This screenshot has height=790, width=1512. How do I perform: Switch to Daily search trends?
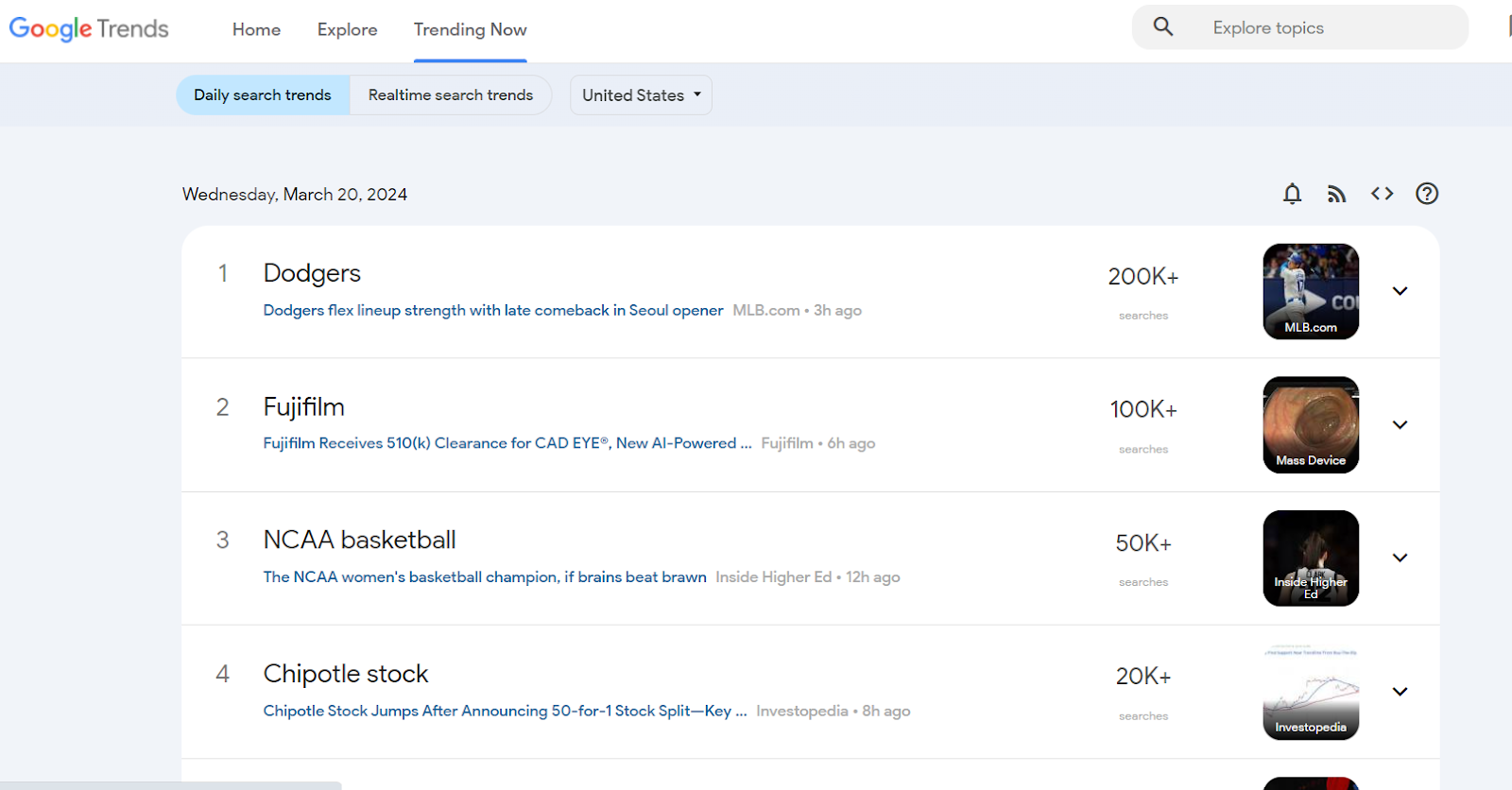[x=263, y=95]
